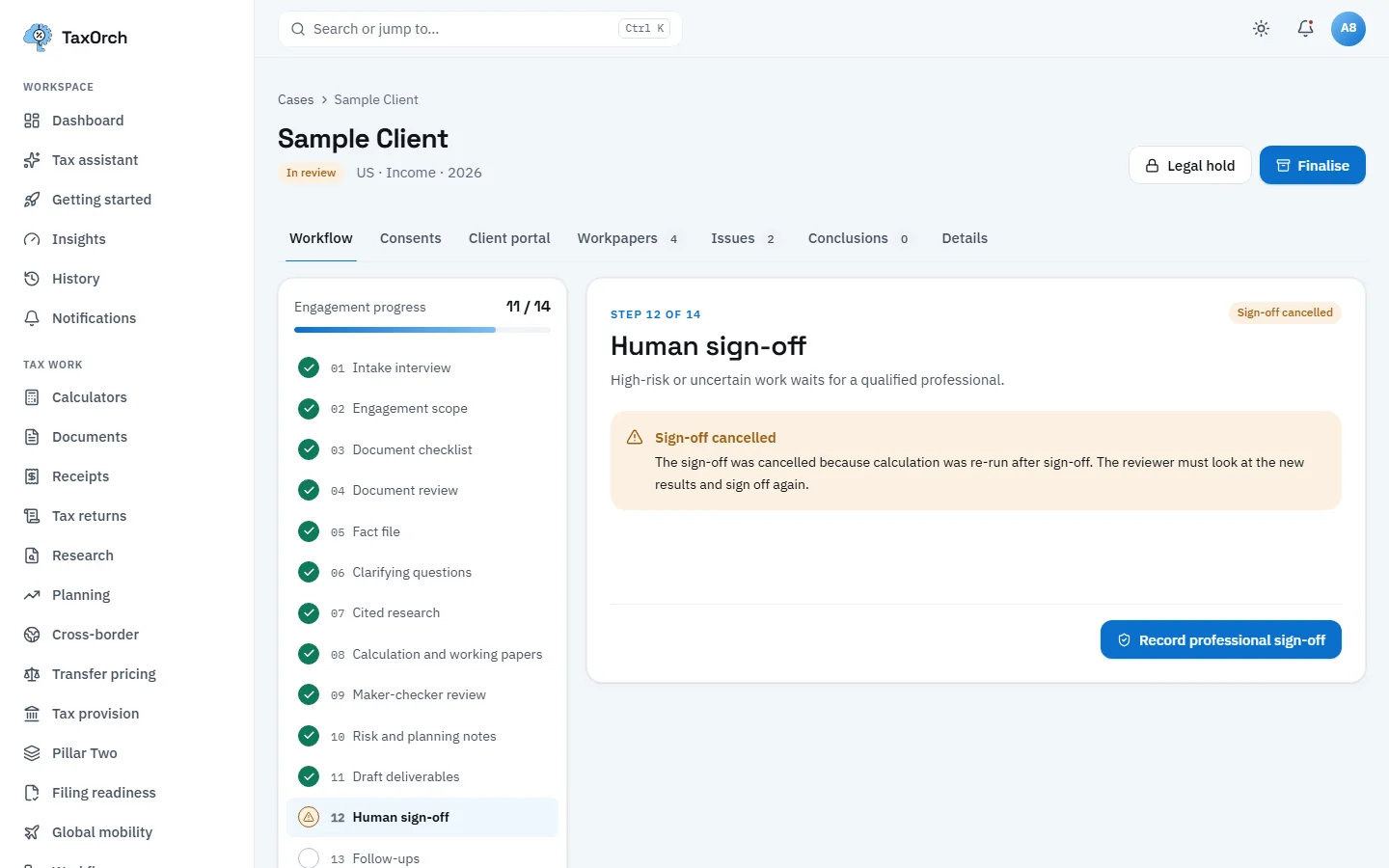Open Pillar Two in the sidebar

pyautogui.click(x=126, y=753)
